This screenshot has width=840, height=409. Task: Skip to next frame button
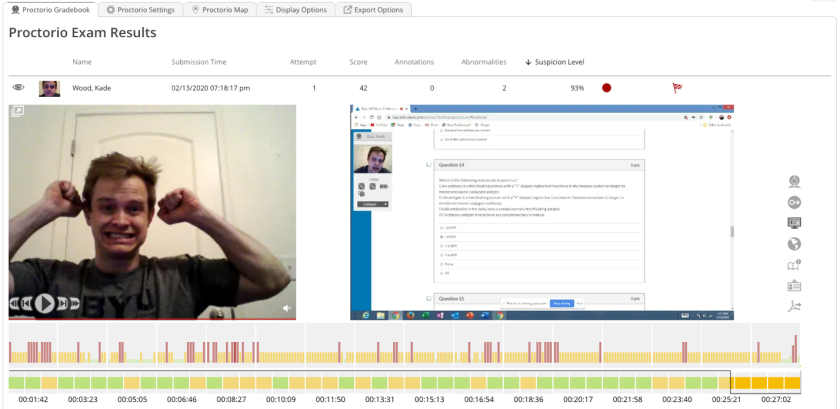click(63, 303)
